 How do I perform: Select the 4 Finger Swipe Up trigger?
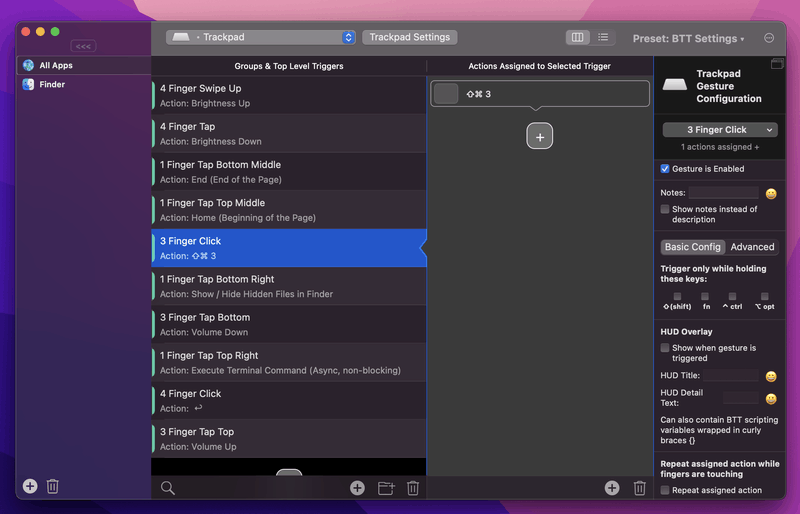[289, 95]
